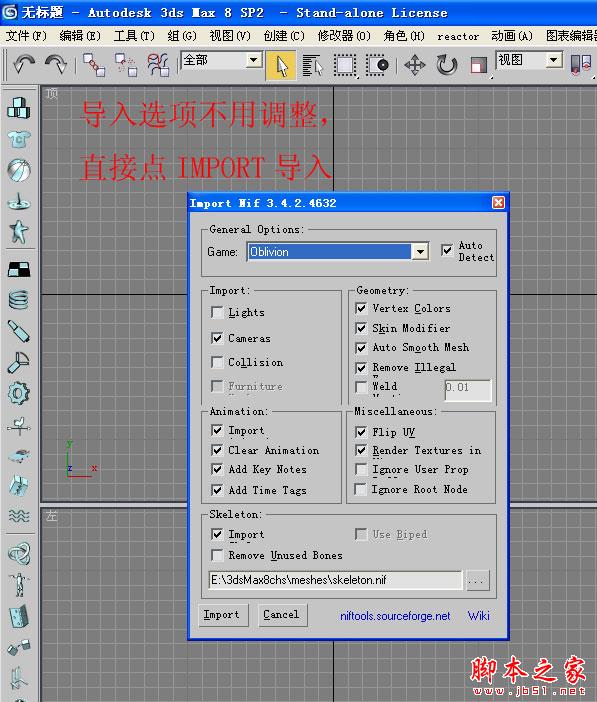Disable Auto Smooth Mesh
This screenshot has height=702, width=597.
pyautogui.click(x=361, y=347)
